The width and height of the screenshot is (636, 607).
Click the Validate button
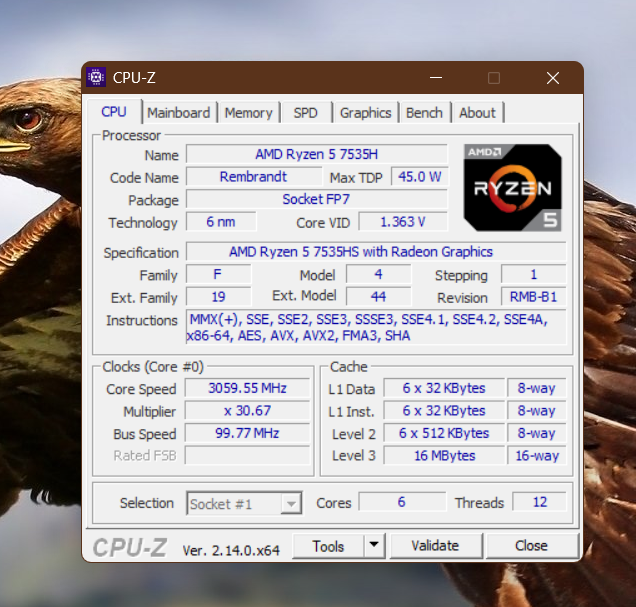click(x=436, y=546)
